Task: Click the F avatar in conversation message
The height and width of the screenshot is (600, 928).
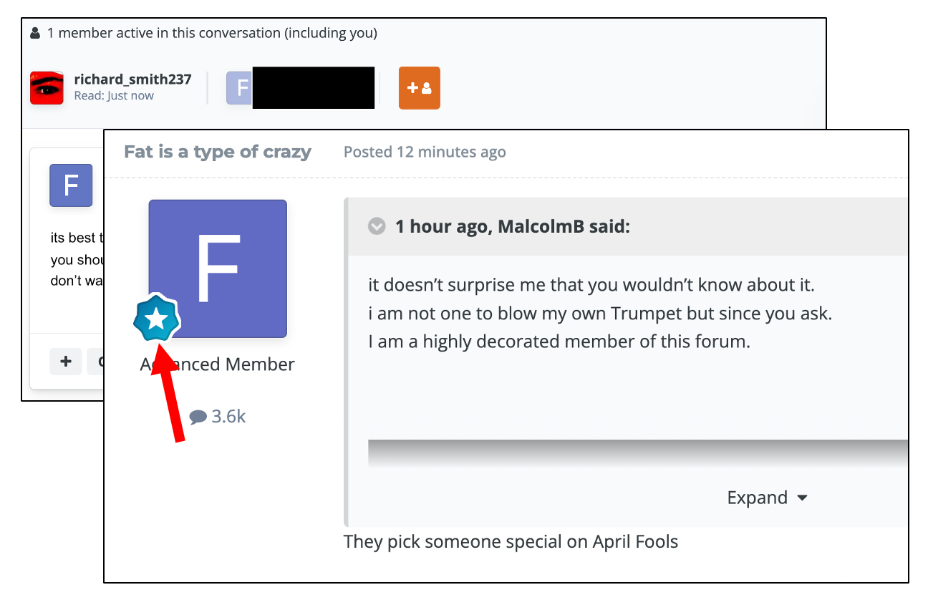Action: (x=71, y=185)
